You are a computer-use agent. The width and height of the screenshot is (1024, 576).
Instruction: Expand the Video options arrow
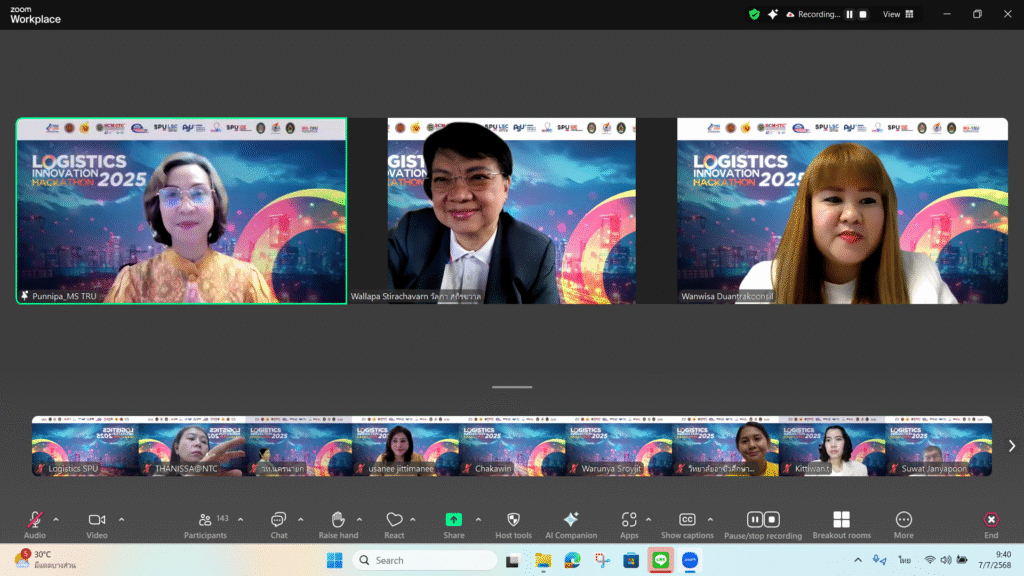(x=121, y=520)
